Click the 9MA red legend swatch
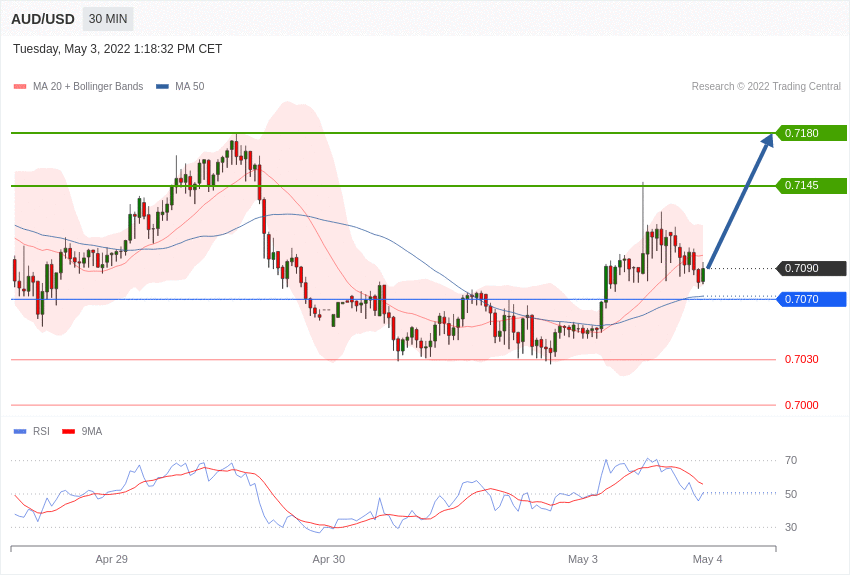Viewport: 850px width, 576px height. [69, 431]
